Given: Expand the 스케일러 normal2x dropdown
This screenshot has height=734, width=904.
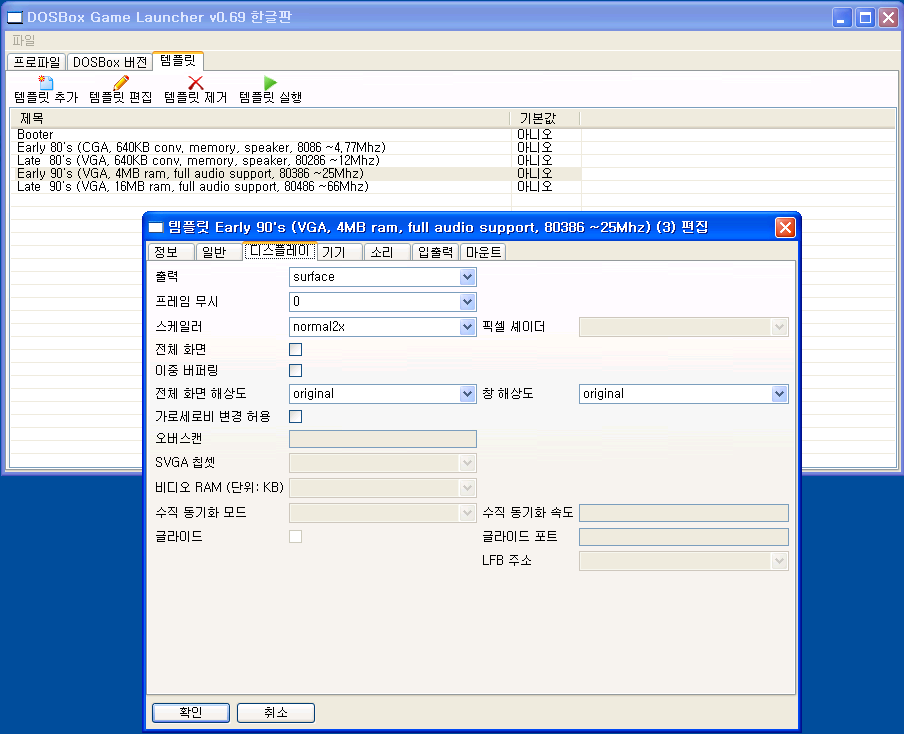Looking at the screenshot, I should [x=468, y=327].
